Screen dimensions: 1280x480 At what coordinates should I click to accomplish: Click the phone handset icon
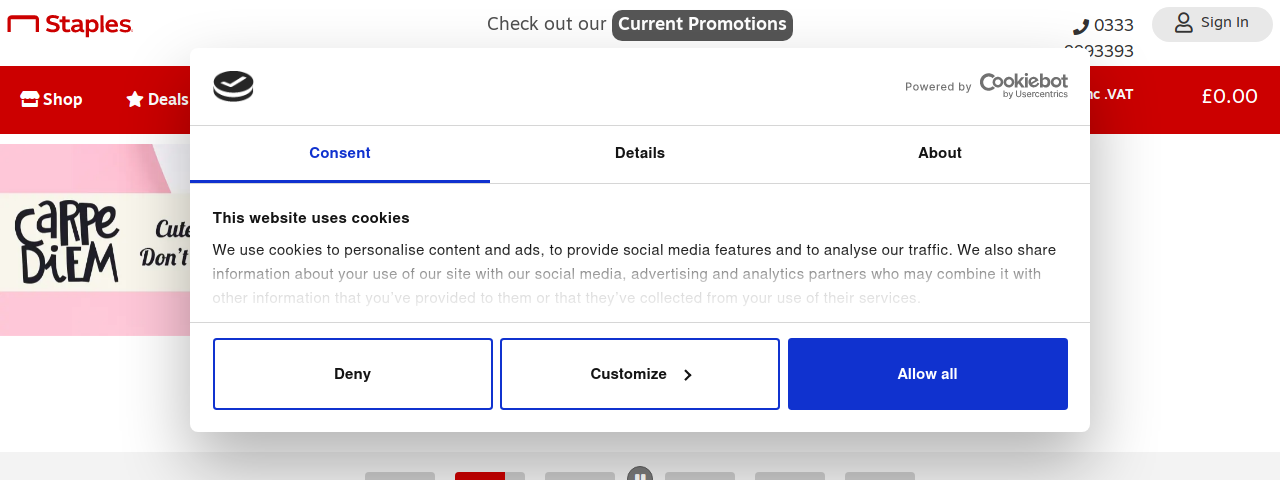(x=1081, y=27)
